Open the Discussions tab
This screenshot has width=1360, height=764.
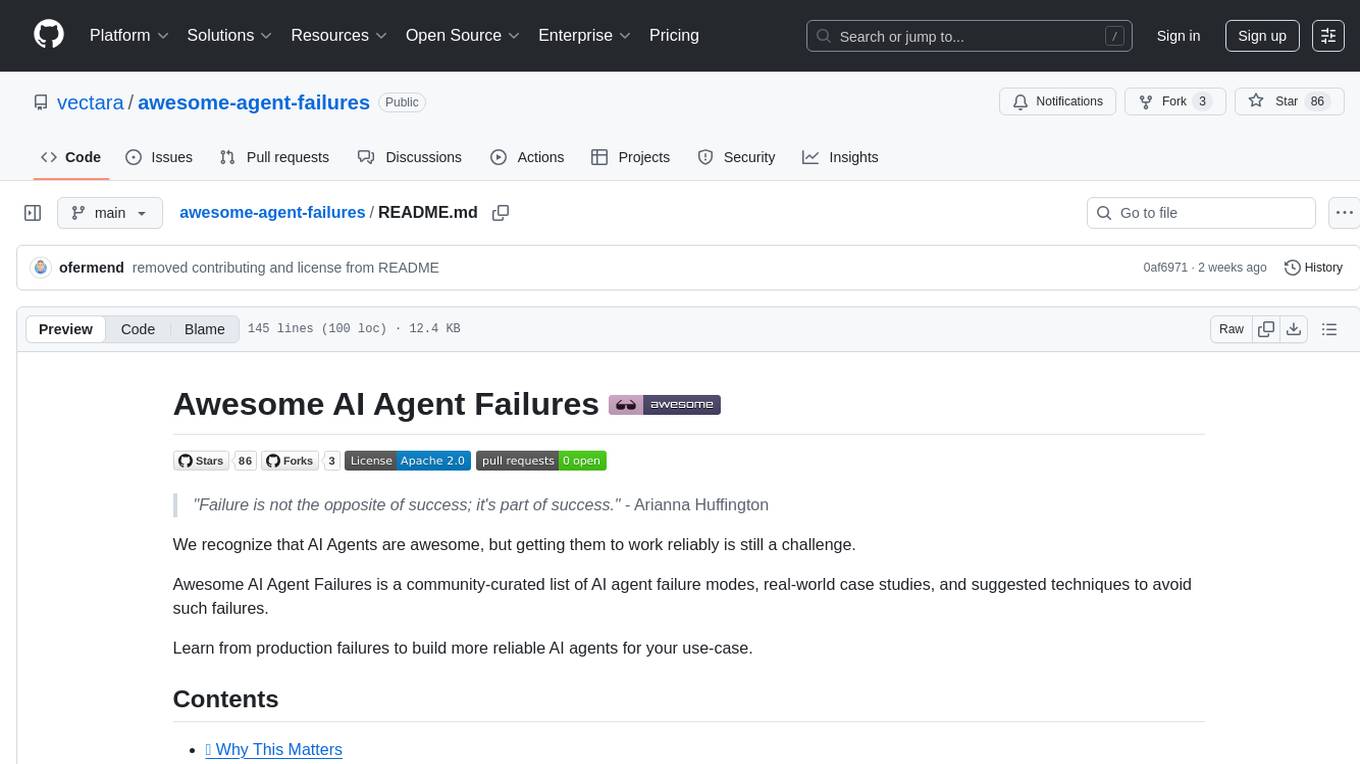pyautogui.click(x=410, y=157)
